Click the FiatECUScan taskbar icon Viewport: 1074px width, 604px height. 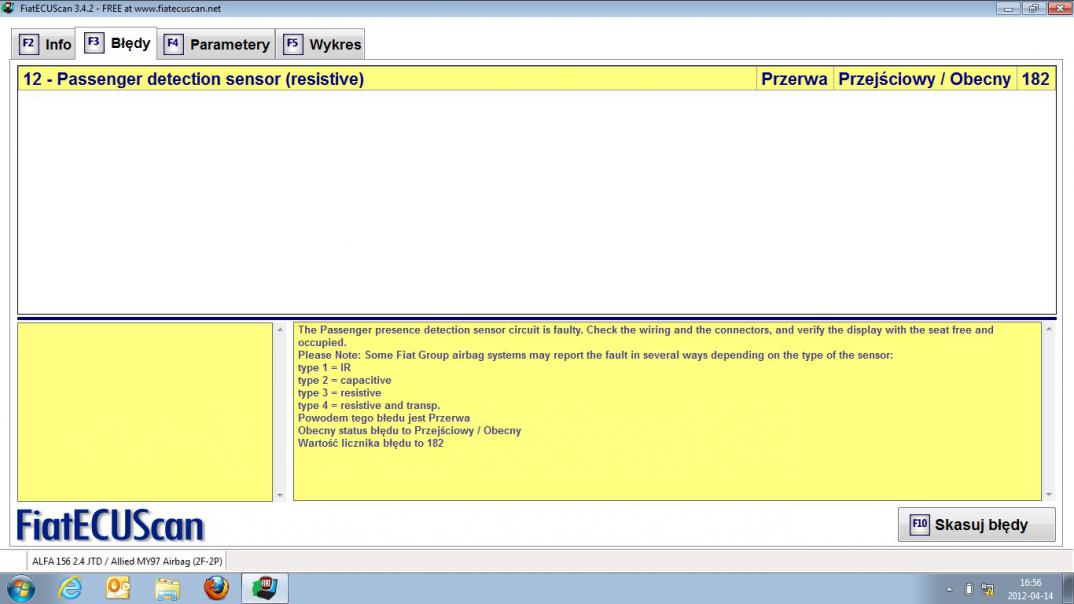(265, 588)
